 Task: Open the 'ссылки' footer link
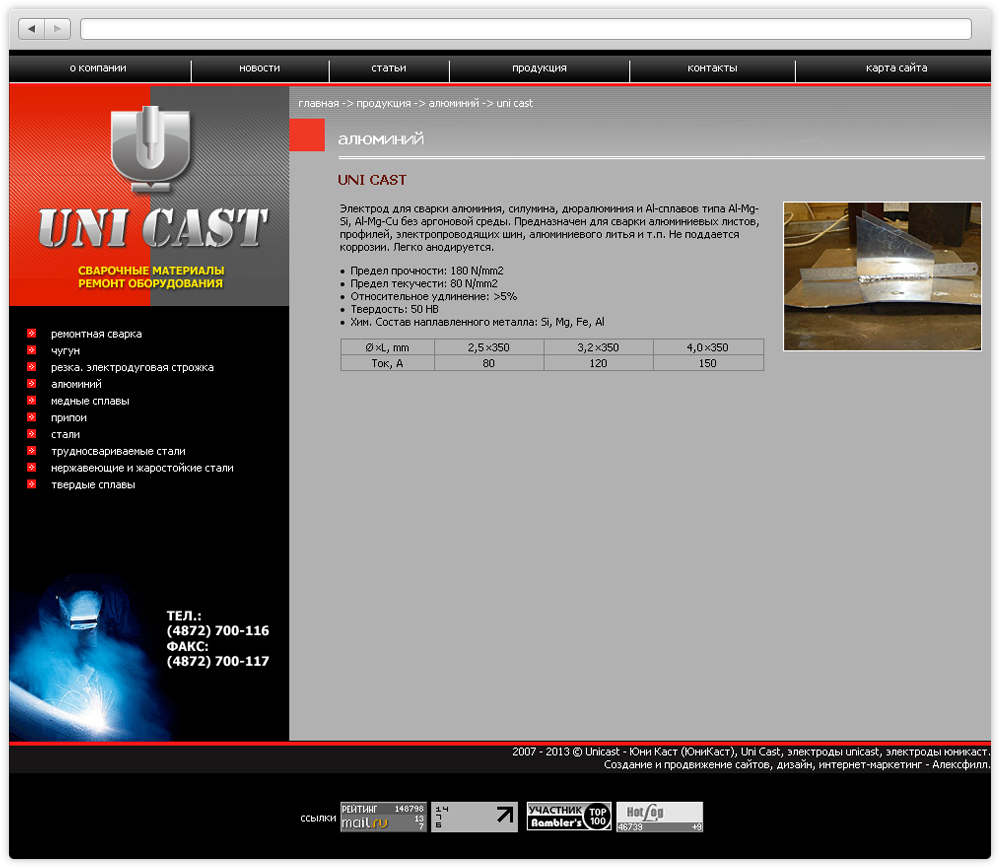[318, 818]
